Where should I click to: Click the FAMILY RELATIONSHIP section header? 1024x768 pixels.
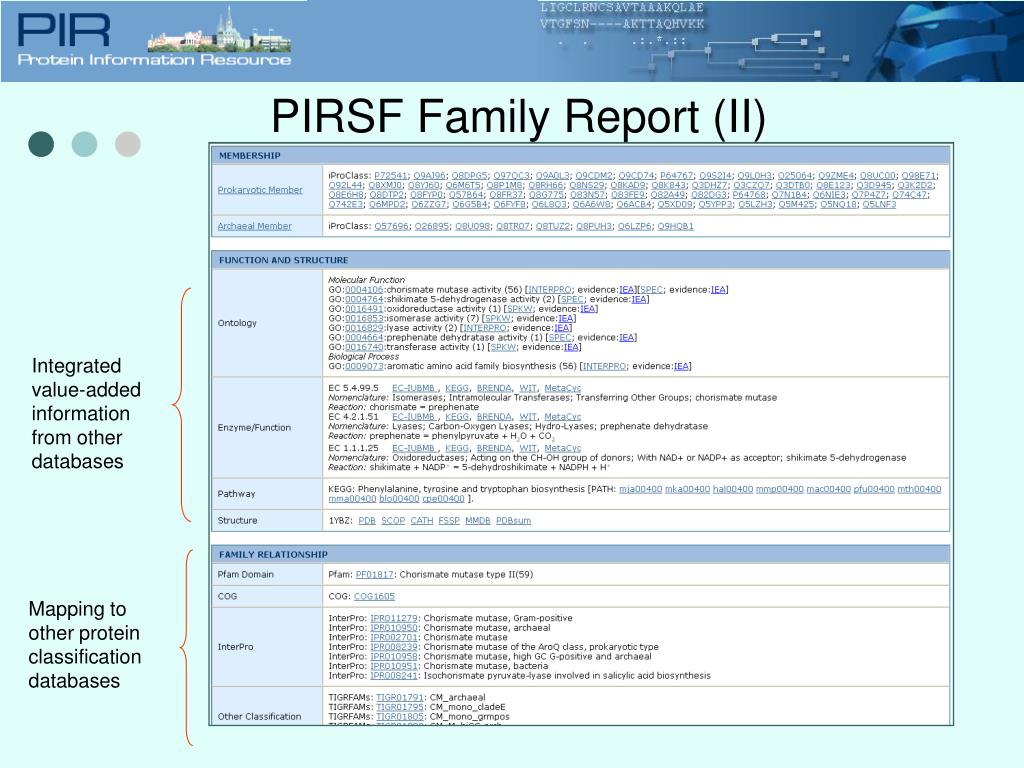(581, 554)
